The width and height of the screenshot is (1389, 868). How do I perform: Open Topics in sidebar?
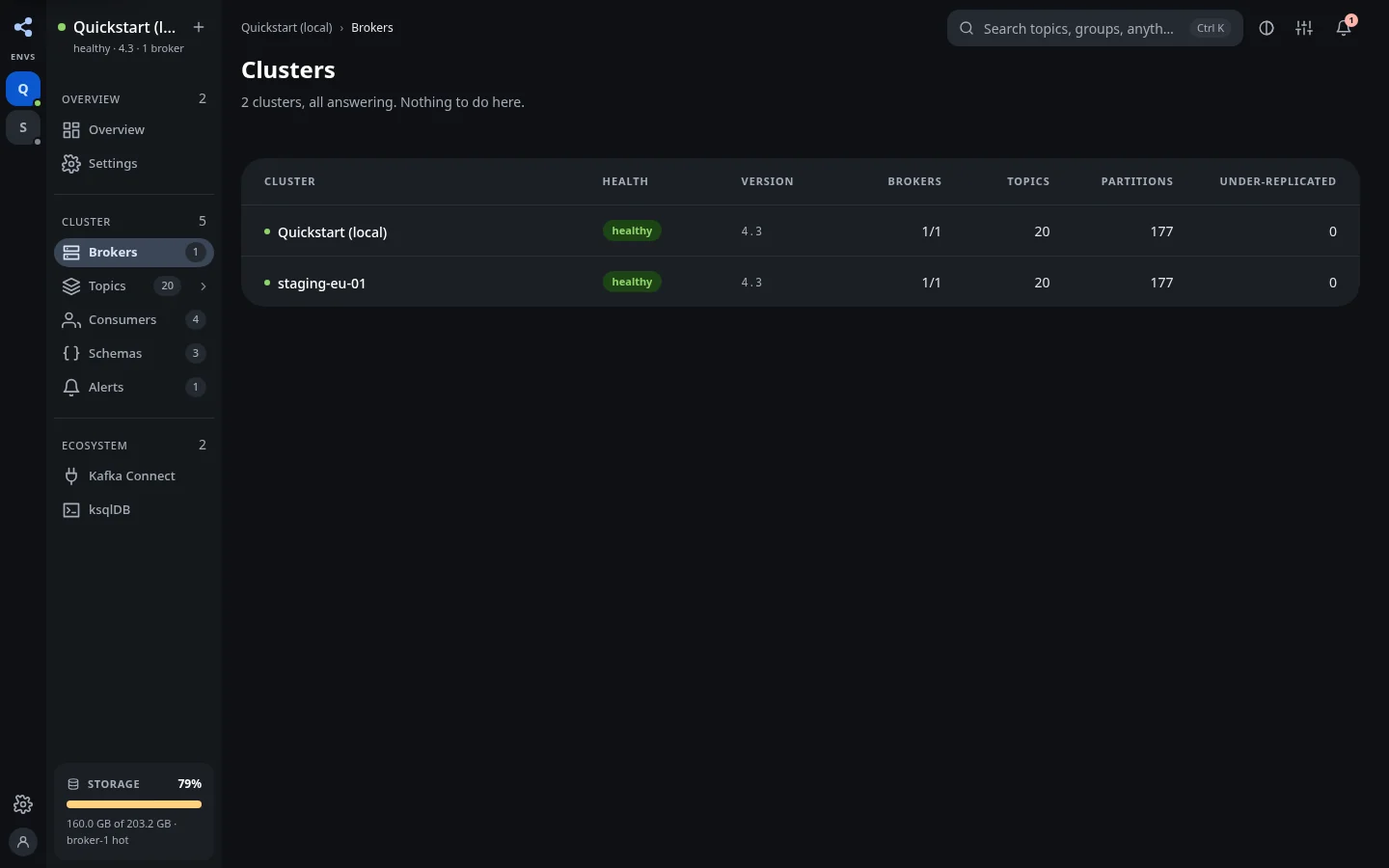pos(134,285)
